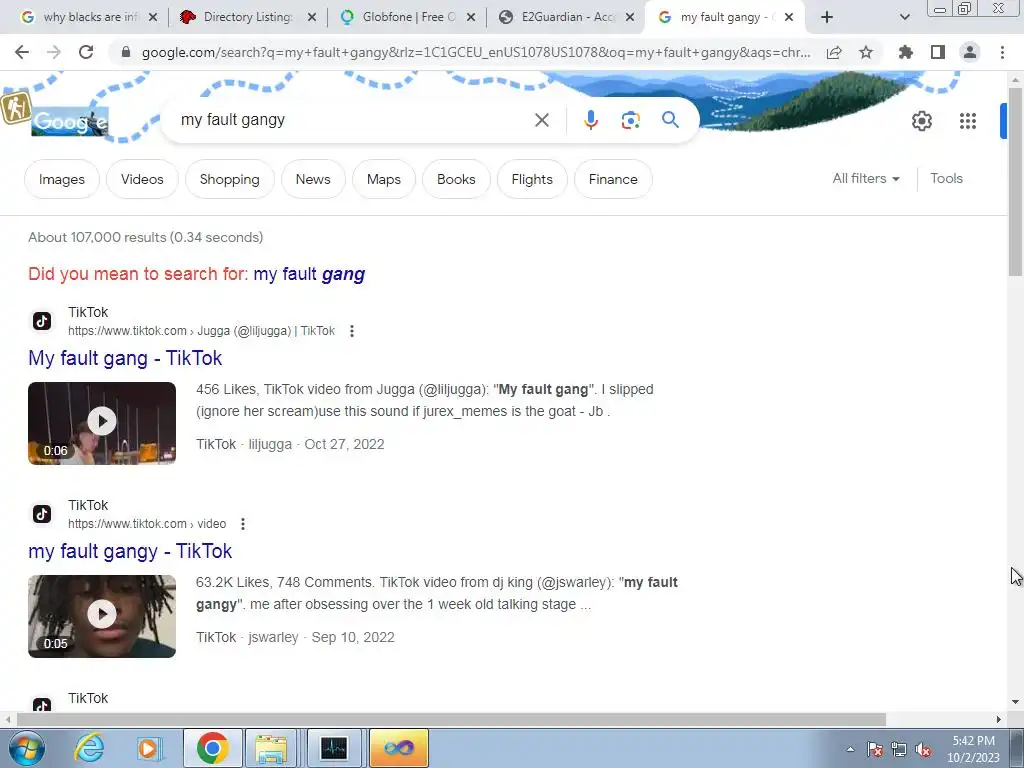Start voice search with the microphone
This screenshot has width=1024, height=768.
tap(590, 120)
